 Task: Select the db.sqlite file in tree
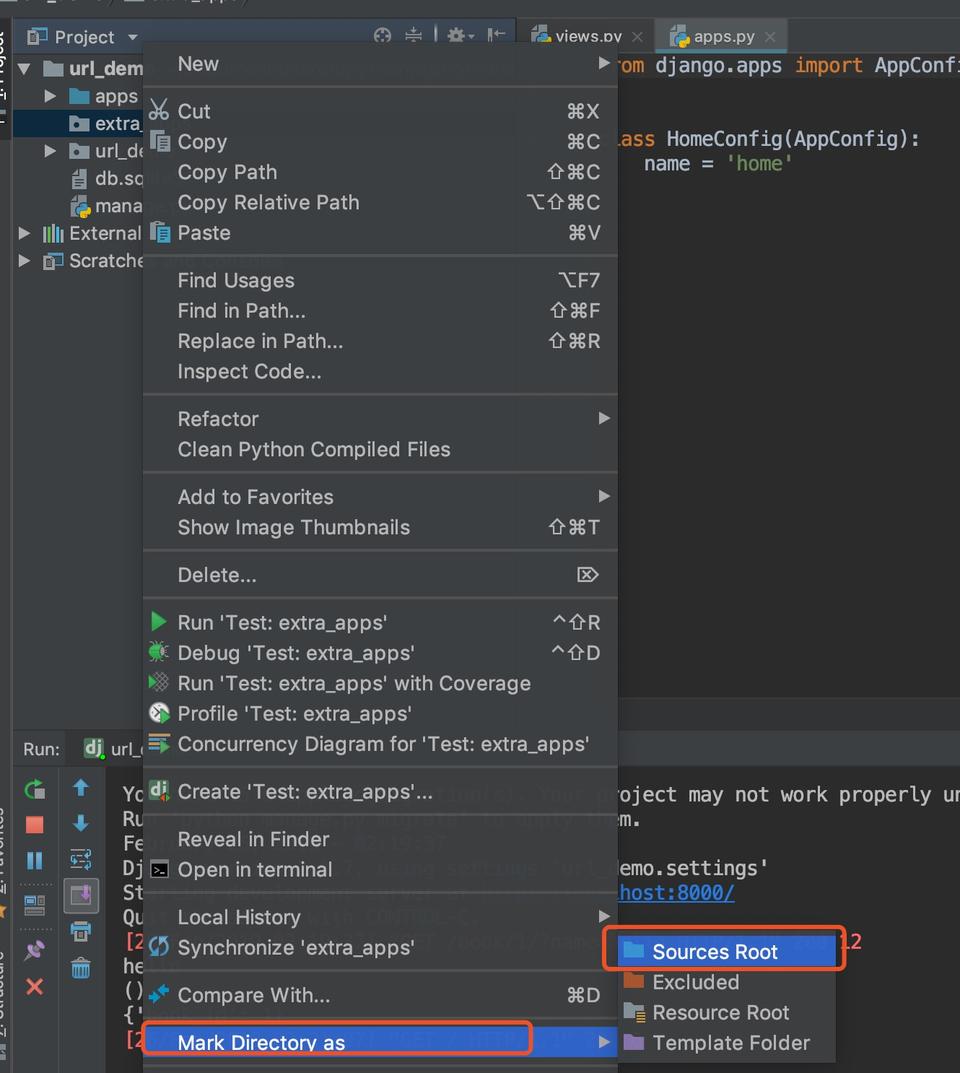pos(106,179)
